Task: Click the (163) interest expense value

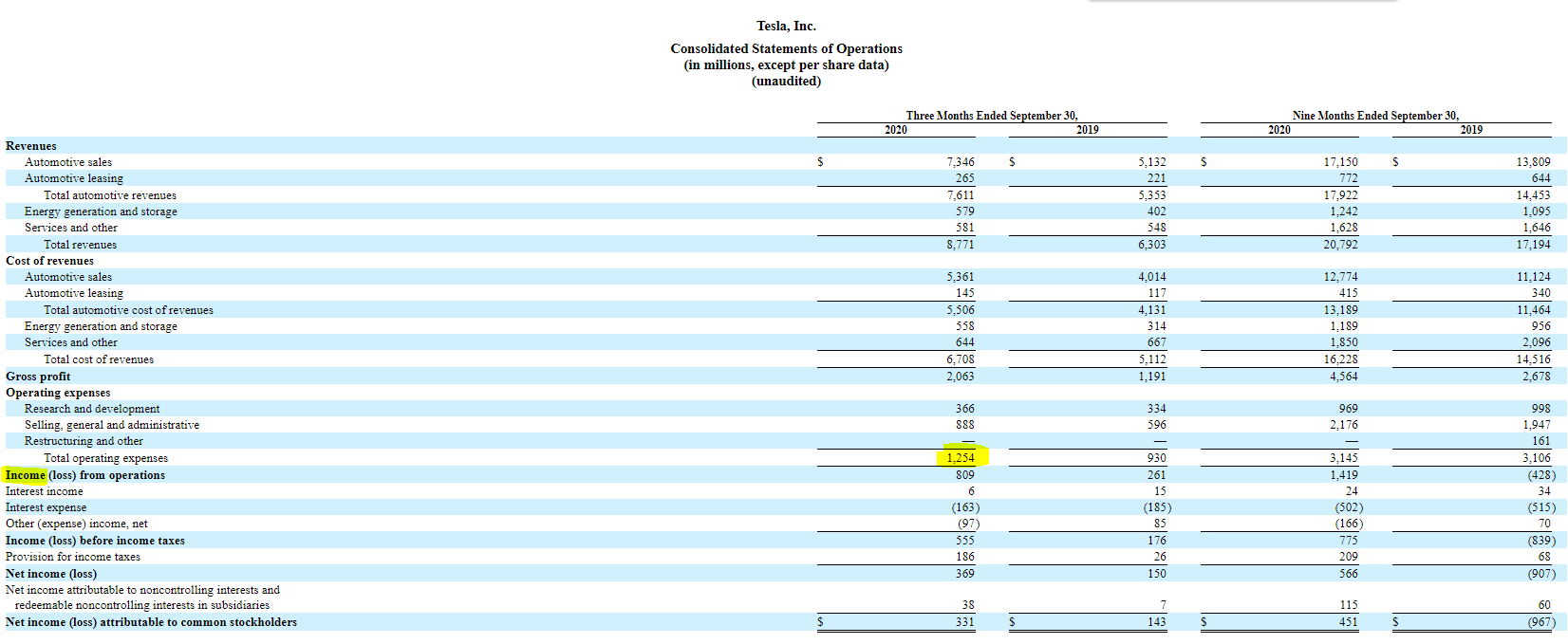Action: click(x=966, y=507)
